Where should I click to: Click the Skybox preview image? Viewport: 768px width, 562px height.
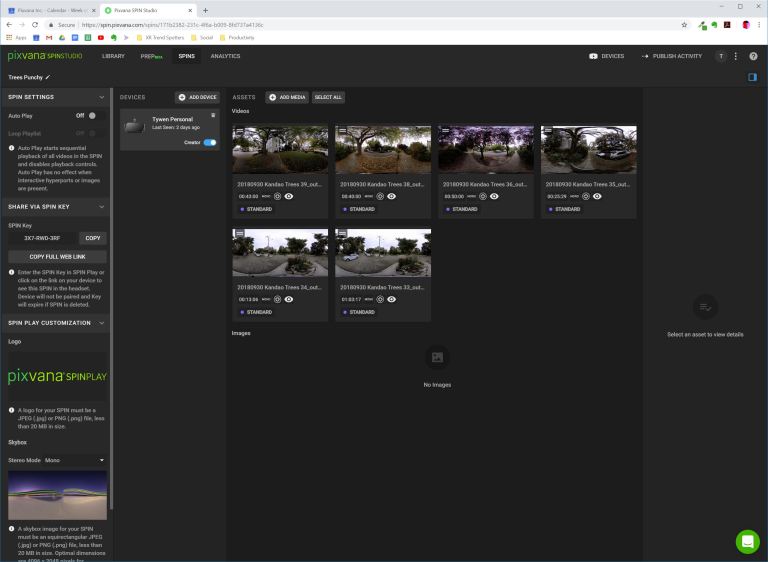click(x=57, y=495)
